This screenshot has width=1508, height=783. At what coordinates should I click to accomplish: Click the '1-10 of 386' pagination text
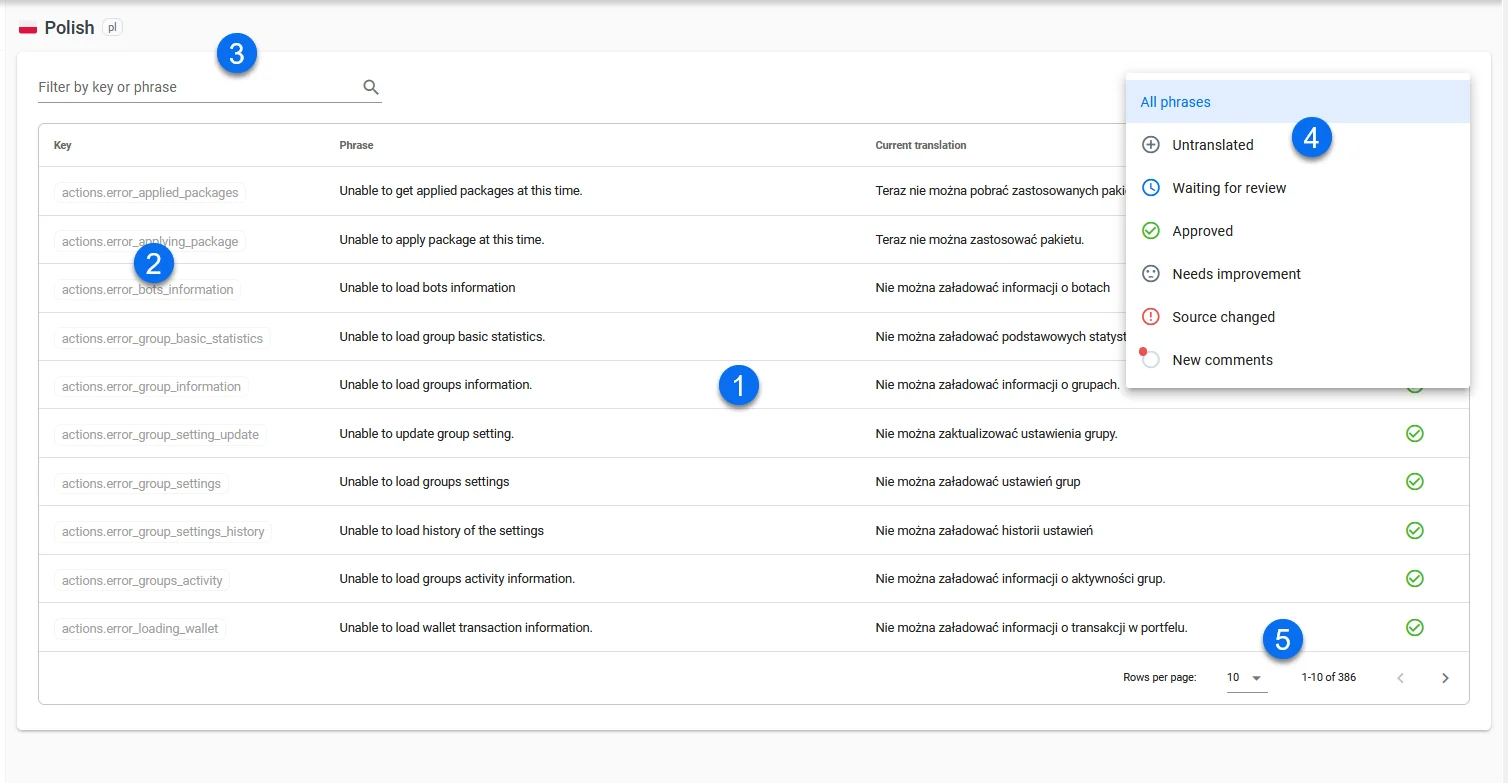click(x=1329, y=678)
